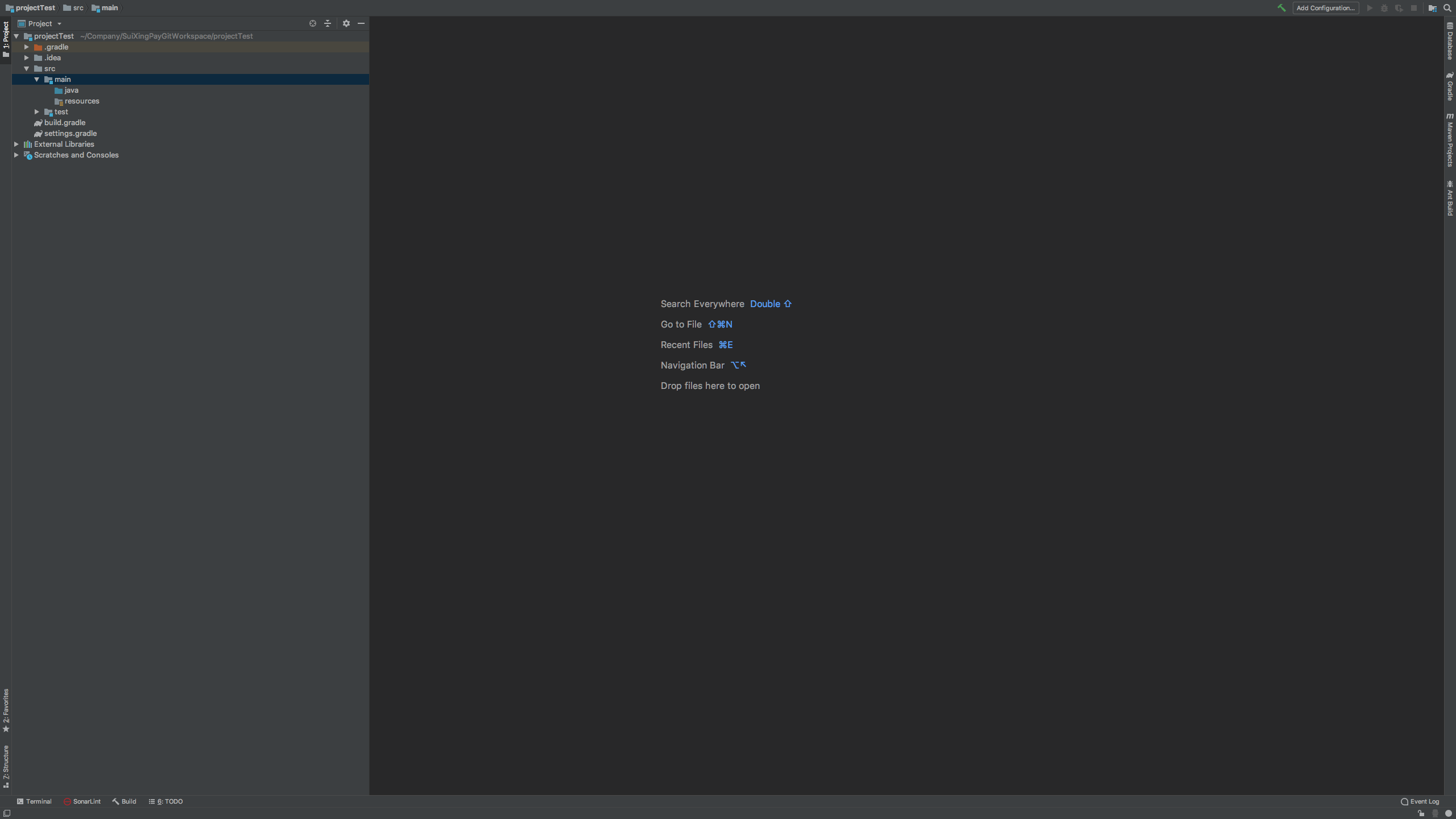Collapse the src folder
Viewport: 1456px width, 819px height.
pos(27,69)
